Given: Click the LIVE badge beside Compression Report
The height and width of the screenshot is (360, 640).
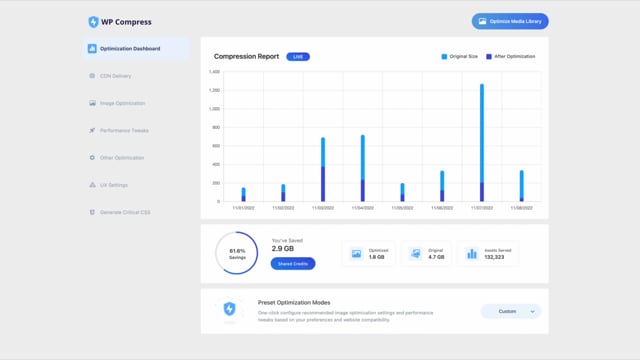Looking at the screenshot, I should [298, 57].
